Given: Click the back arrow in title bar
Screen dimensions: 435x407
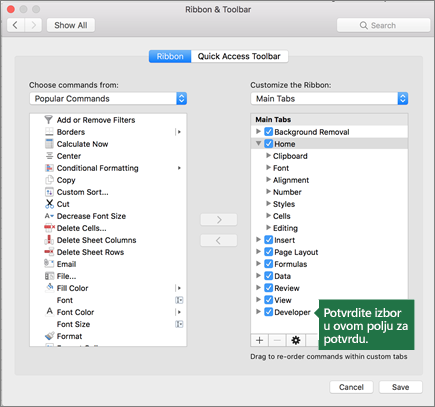Looking at the screenshot, I should tap(15, 25).
